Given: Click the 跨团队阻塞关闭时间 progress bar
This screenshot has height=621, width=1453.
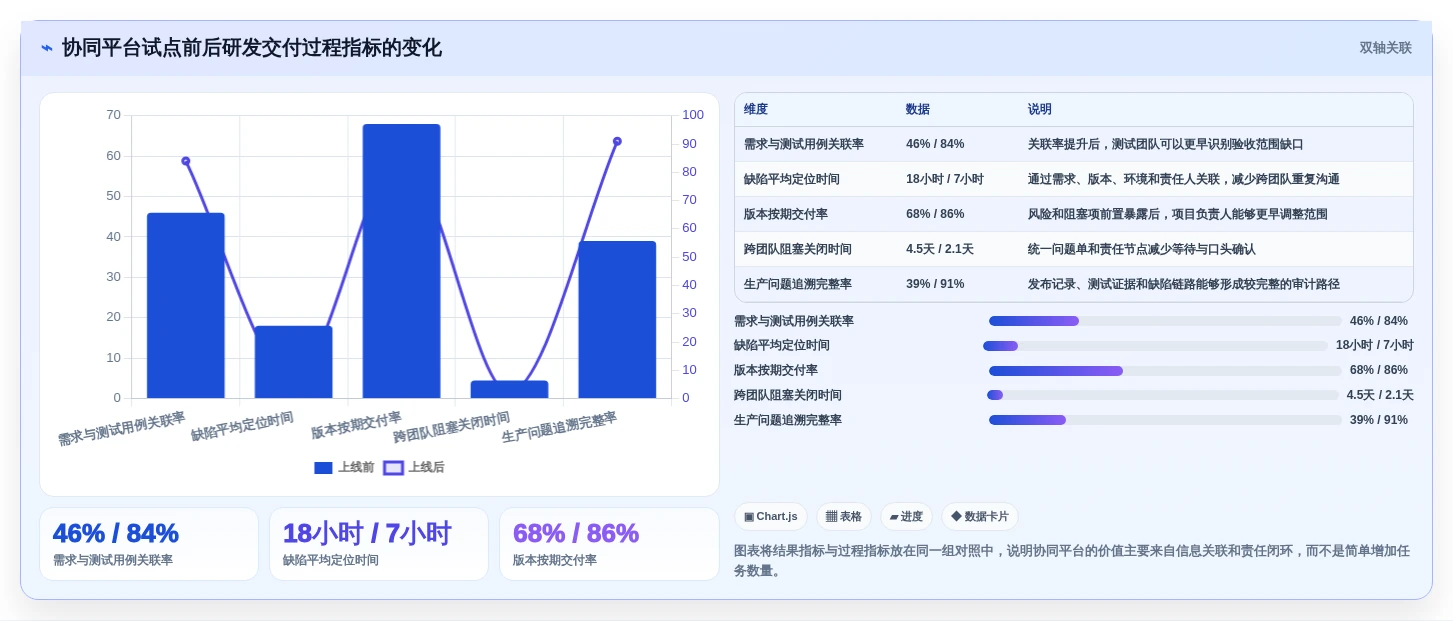Looking at the screenshot, I should 1162,395.
